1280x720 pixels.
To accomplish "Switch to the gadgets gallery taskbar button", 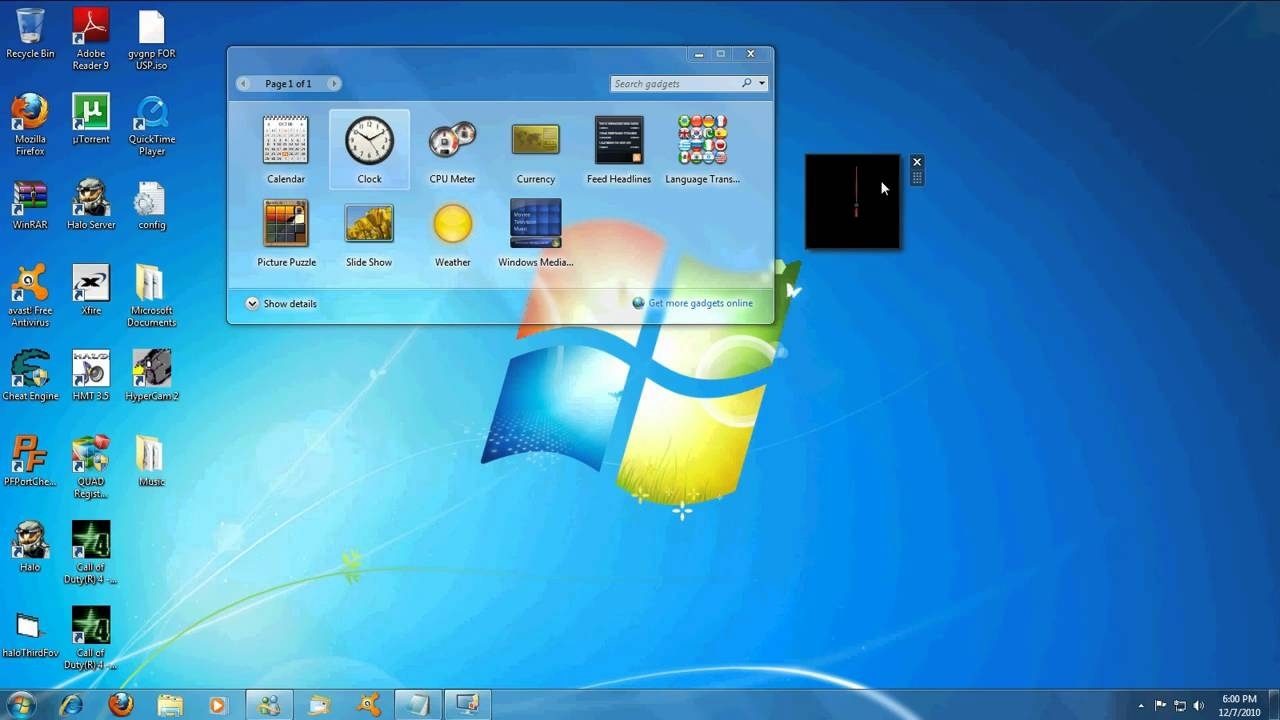I will [468, 704].
